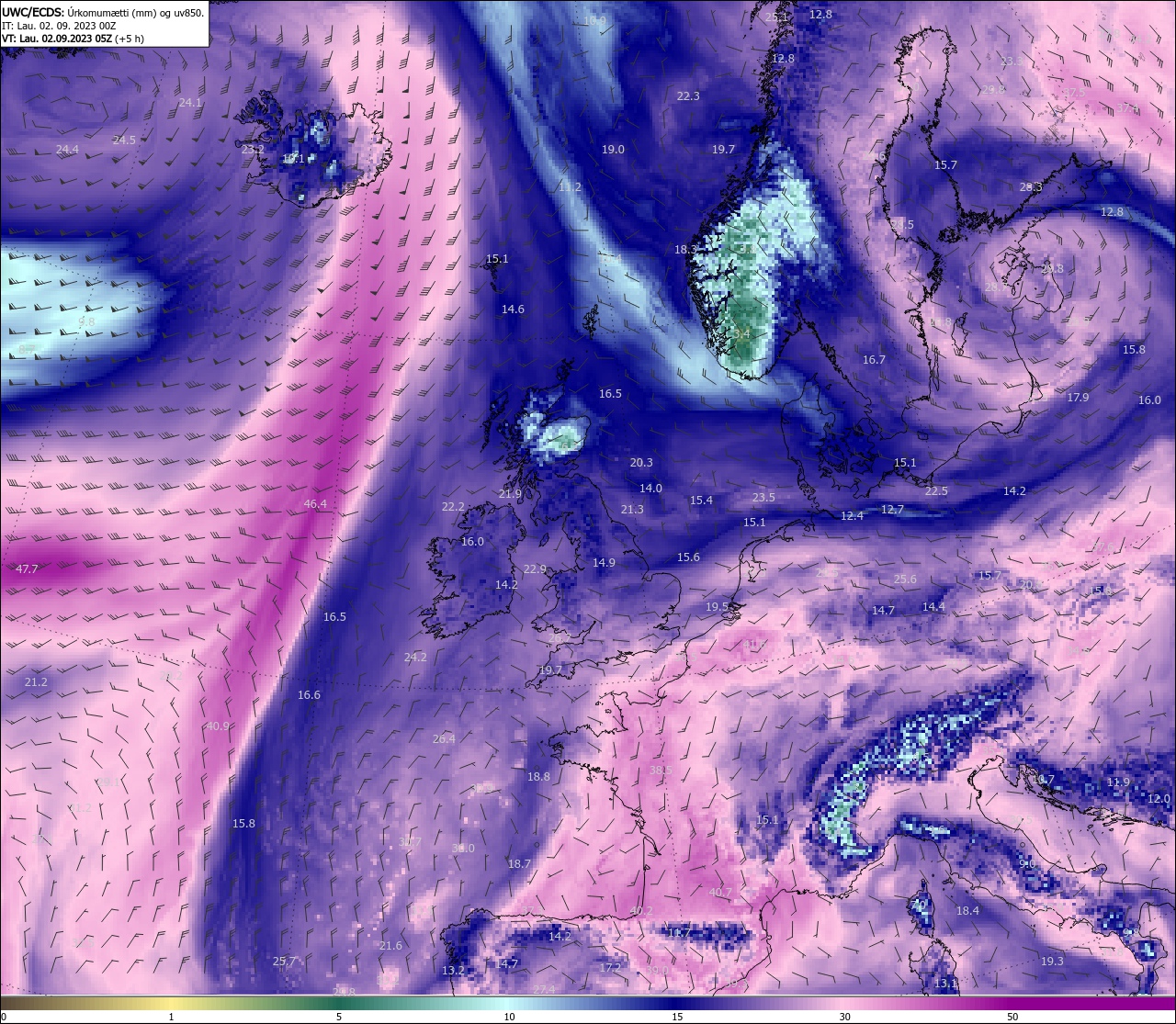Click the '40.9' value on the map
This screenshot has width=1176, height=1024.
coord(218,726)
